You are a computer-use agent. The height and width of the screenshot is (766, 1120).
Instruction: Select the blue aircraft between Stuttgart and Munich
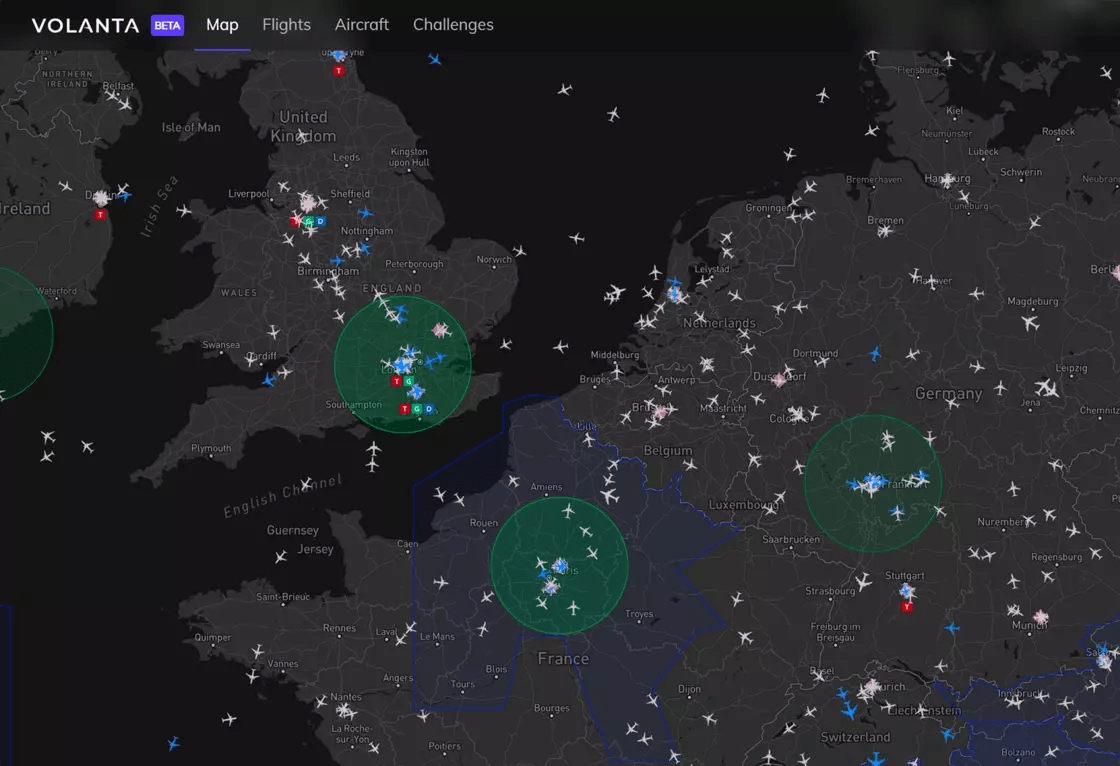coord(952,628)
